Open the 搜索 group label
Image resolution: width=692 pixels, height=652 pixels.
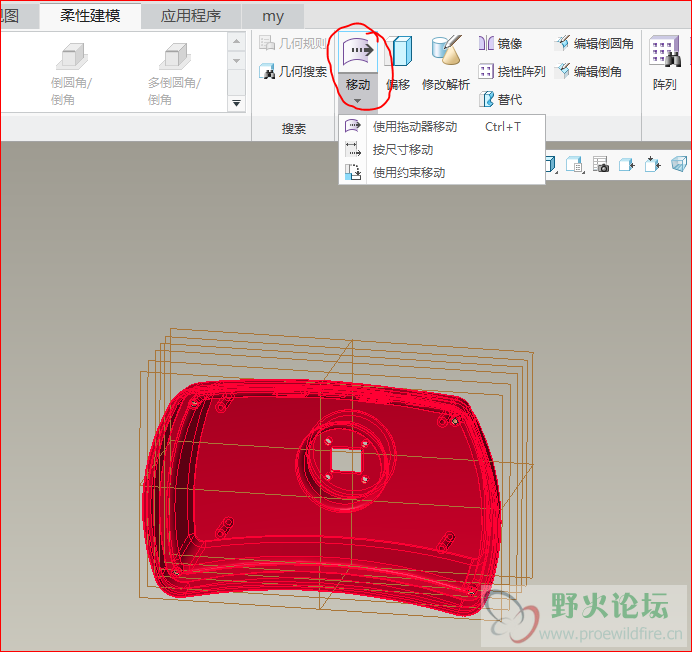pos(294,129)
